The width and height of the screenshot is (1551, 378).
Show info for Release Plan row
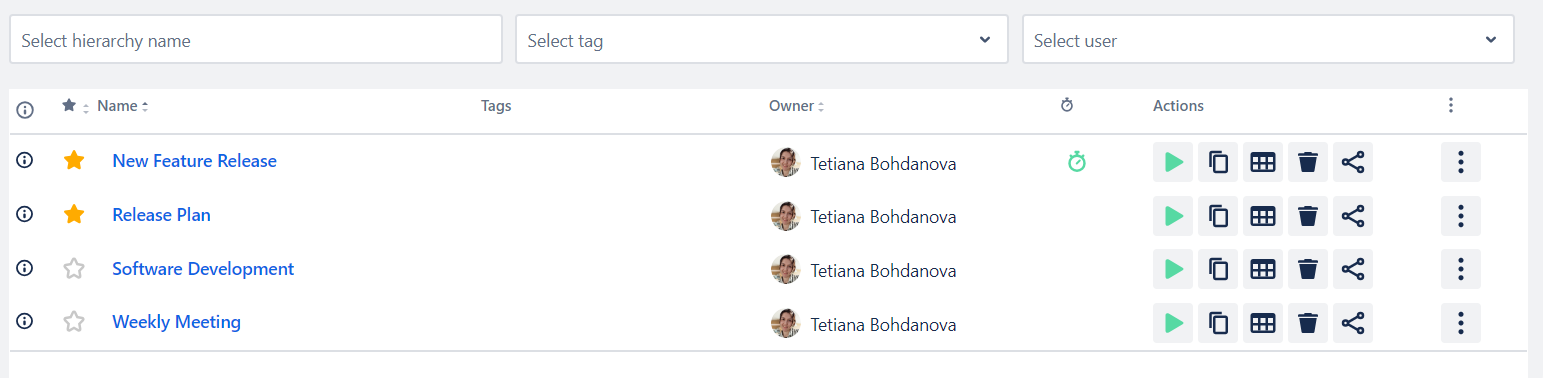pos(26,213)
